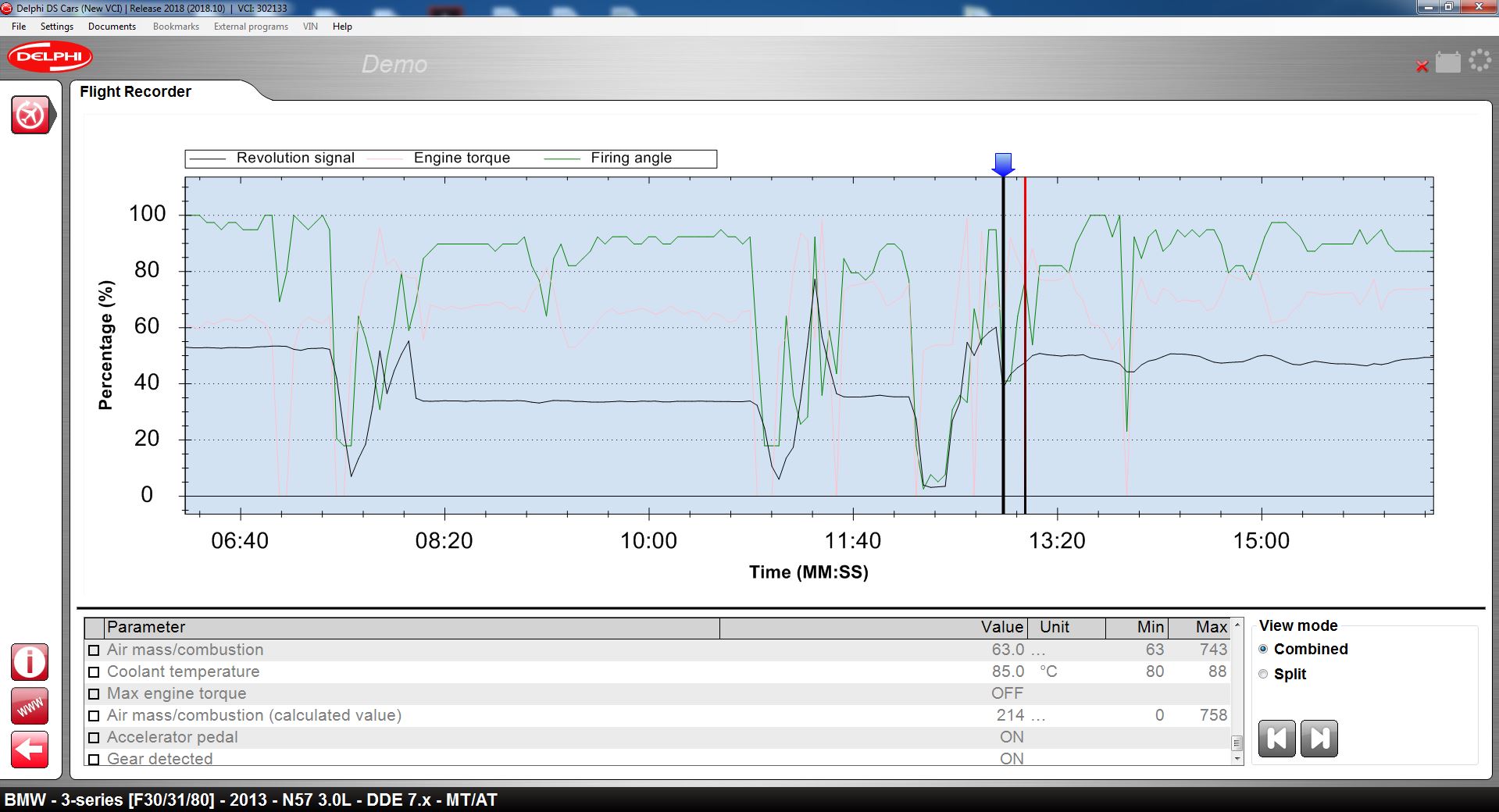Select the Split view mode
Screen dimensions: 1499x812
click(1263, 675)
